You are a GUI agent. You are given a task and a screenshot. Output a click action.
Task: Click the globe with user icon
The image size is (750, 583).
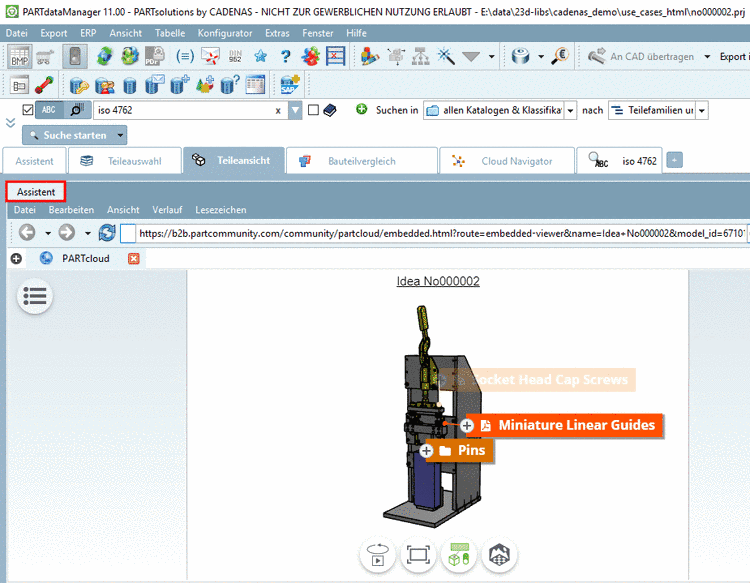click(x=129, y=56)
